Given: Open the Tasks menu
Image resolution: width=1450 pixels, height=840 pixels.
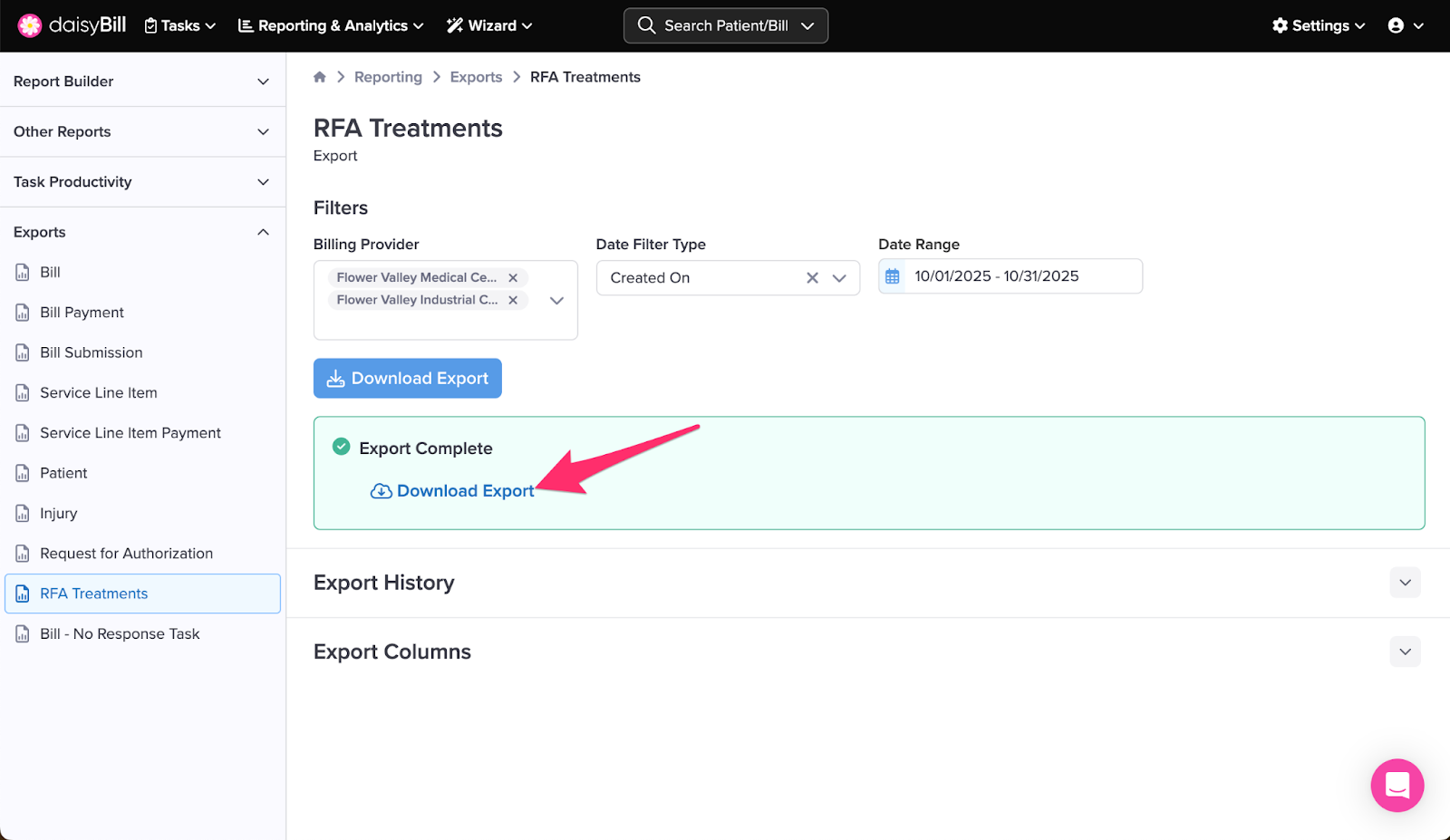Looking at the screenshot, I should (180, 25).
